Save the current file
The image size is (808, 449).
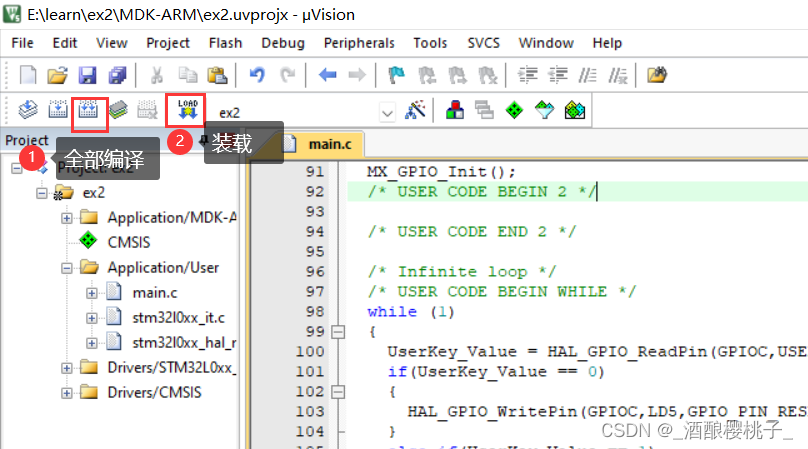tap(88, 75)
